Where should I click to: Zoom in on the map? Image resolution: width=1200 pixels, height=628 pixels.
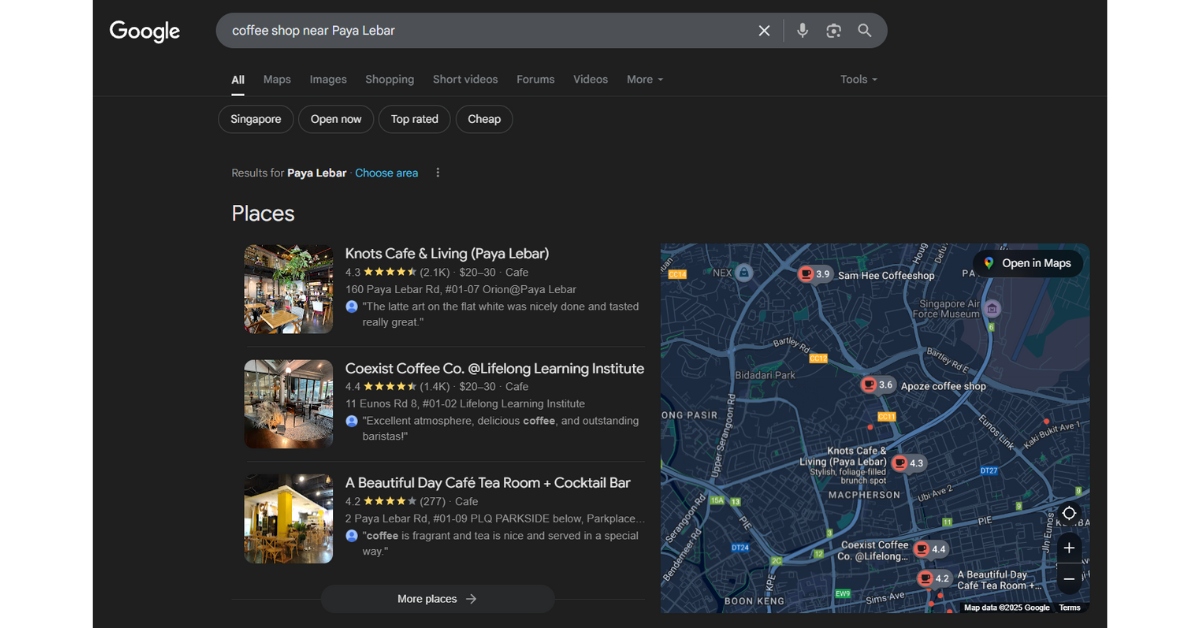point(1069,548)
